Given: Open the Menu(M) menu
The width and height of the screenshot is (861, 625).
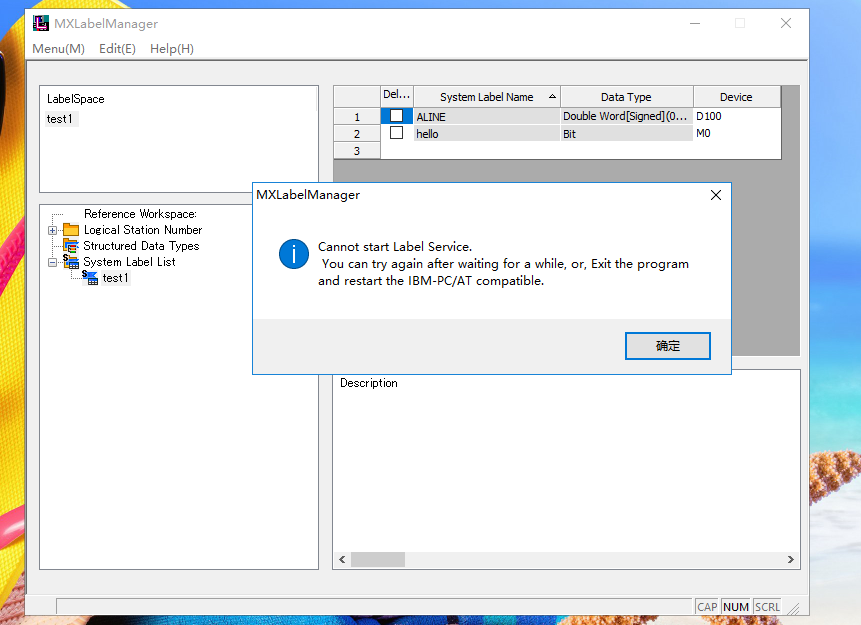Looking at the screenshot, I should click(58, 49).
